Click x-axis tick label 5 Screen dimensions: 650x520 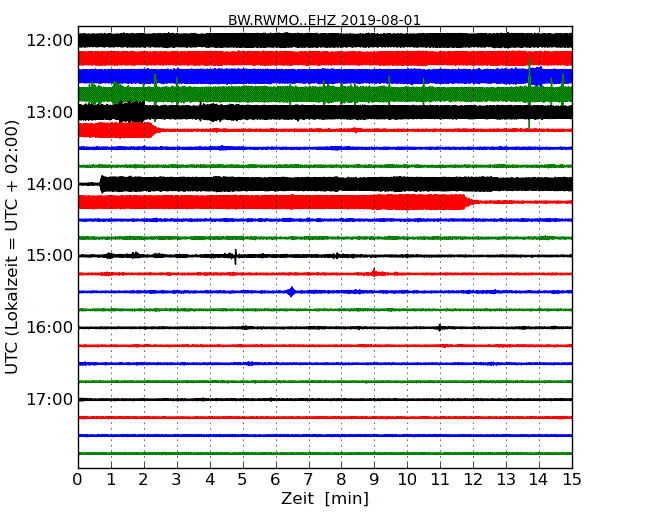(x=243, y=479)
